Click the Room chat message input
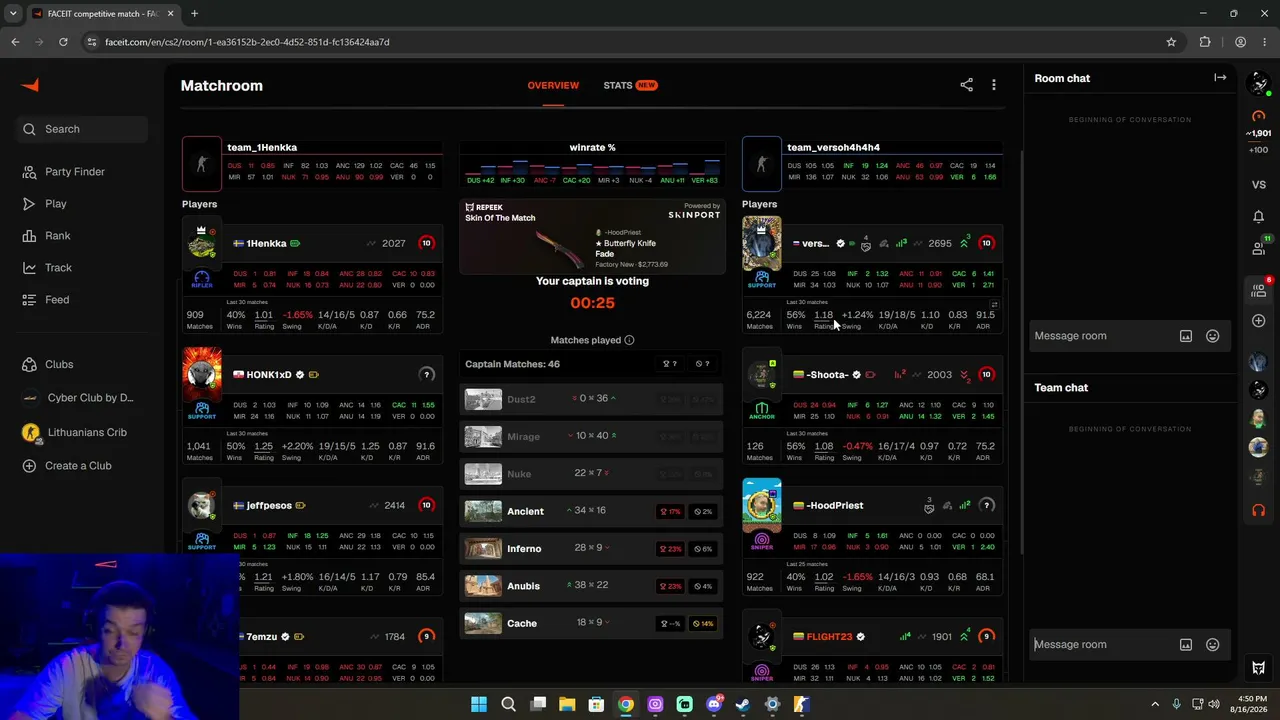 1102,336
